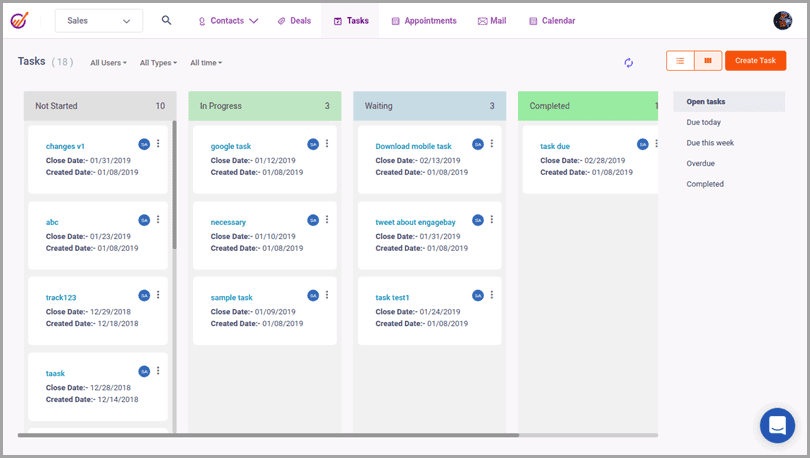Image resolution: width=810 pixels, height=458 pixels.
Task: Click the refresh tasks icon
Action: coord(629,62)
